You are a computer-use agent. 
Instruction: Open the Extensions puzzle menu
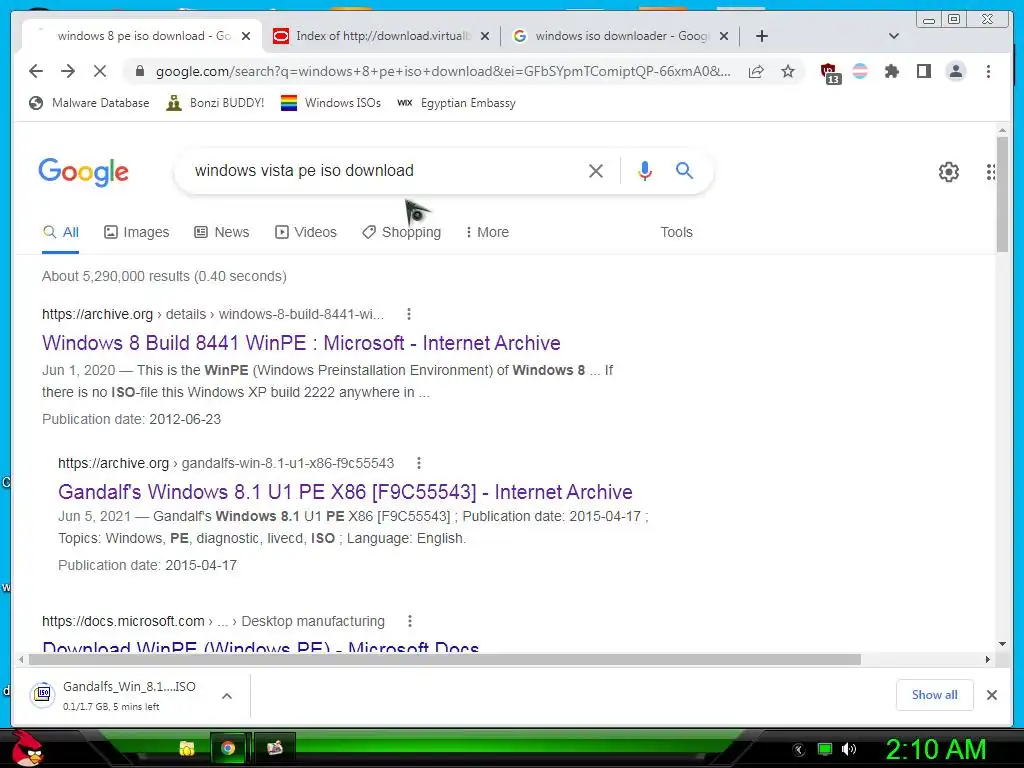tap(891, 71)
